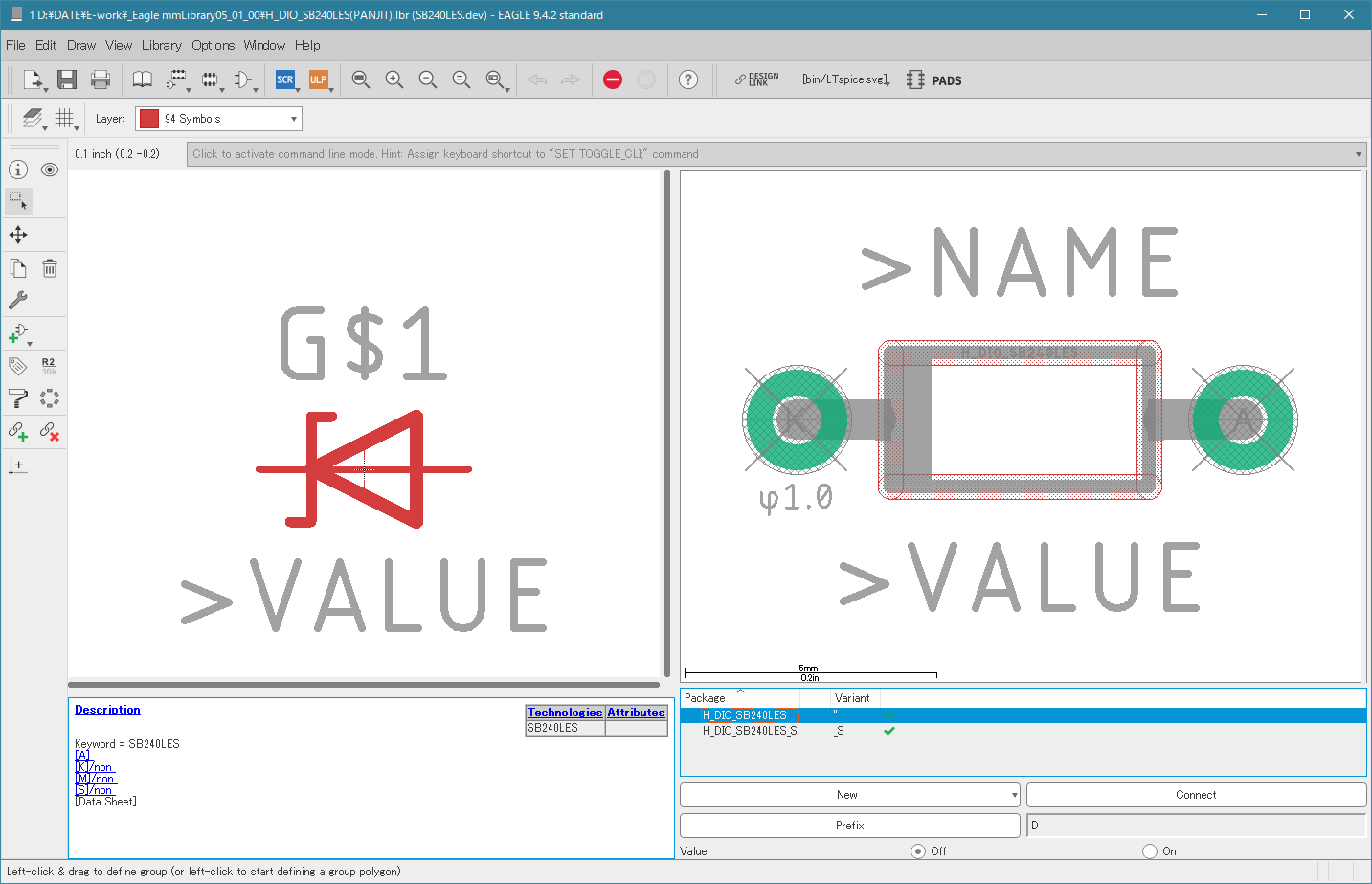Image resolution: width=1372 pixels, height=884 pixels.
Task: Click the Connect button
Action: [x=1196, y=795]
